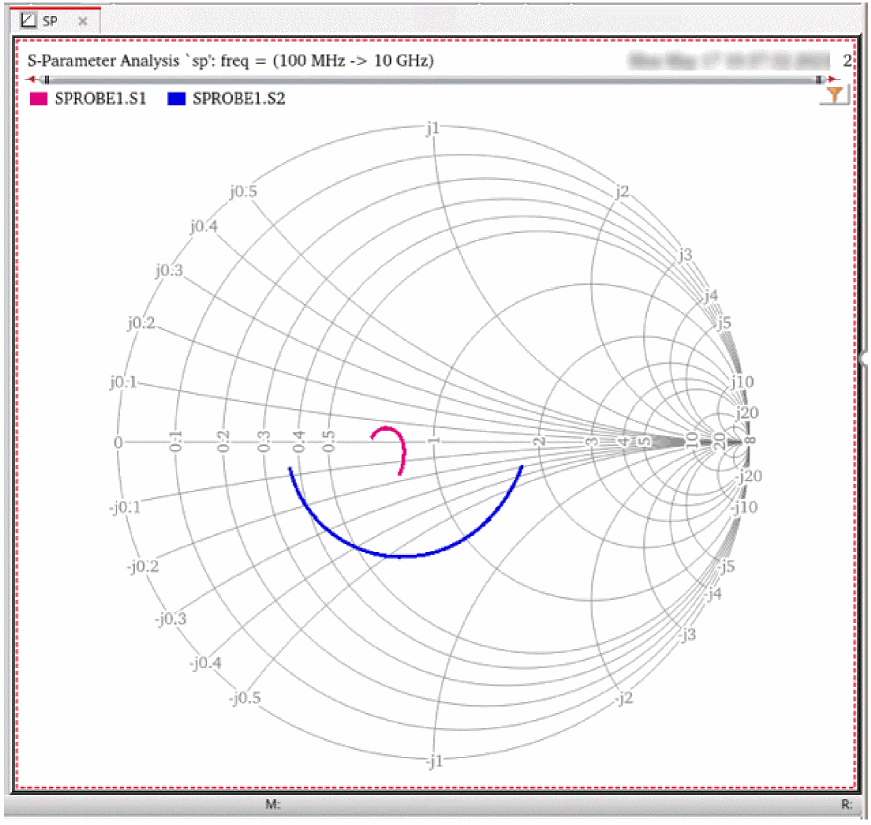Click the graph icon on the SP tab

(29, 20)
